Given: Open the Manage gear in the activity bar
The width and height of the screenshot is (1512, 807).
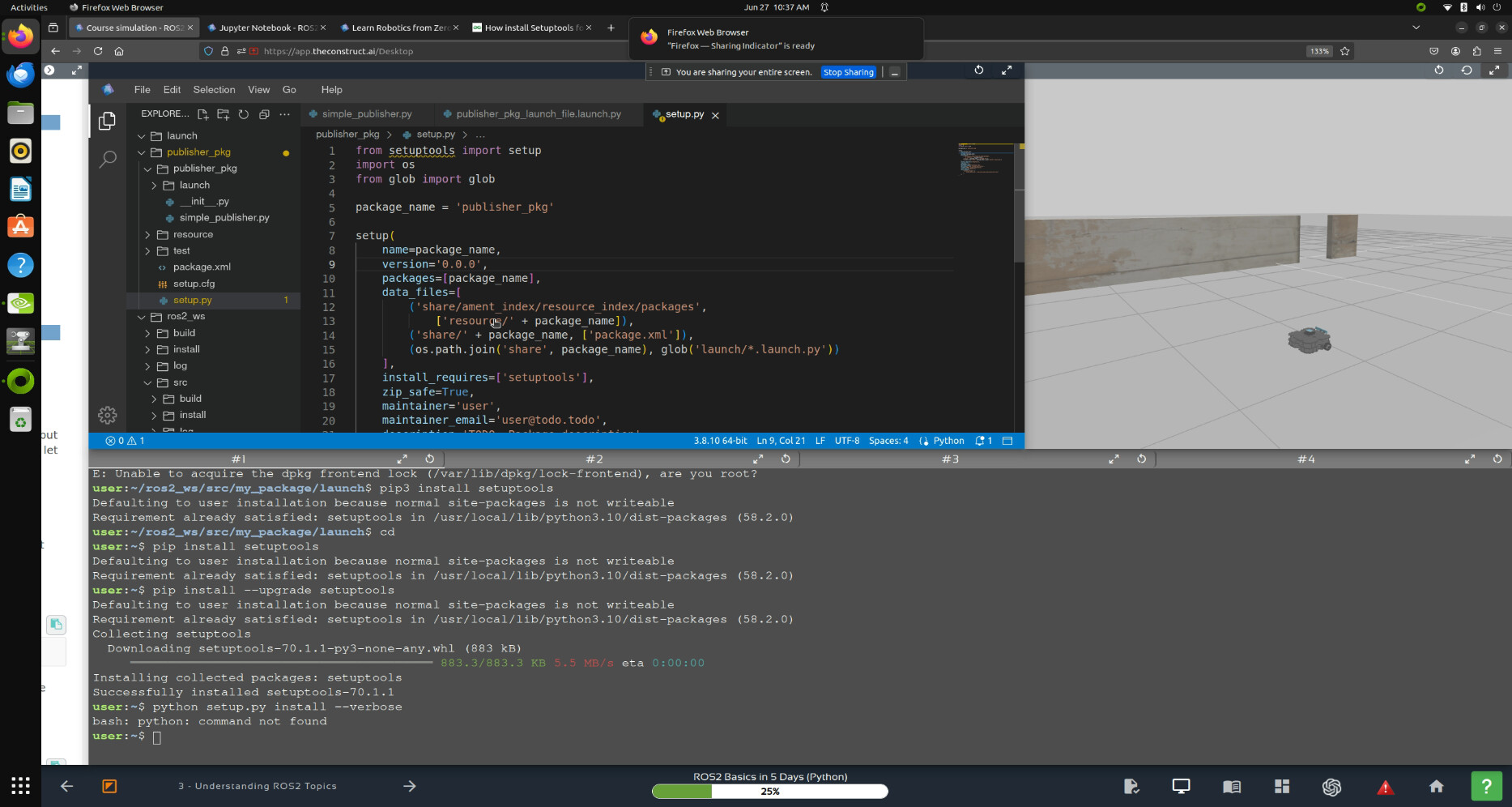Looking at the screenshot, I should (107, 416).
